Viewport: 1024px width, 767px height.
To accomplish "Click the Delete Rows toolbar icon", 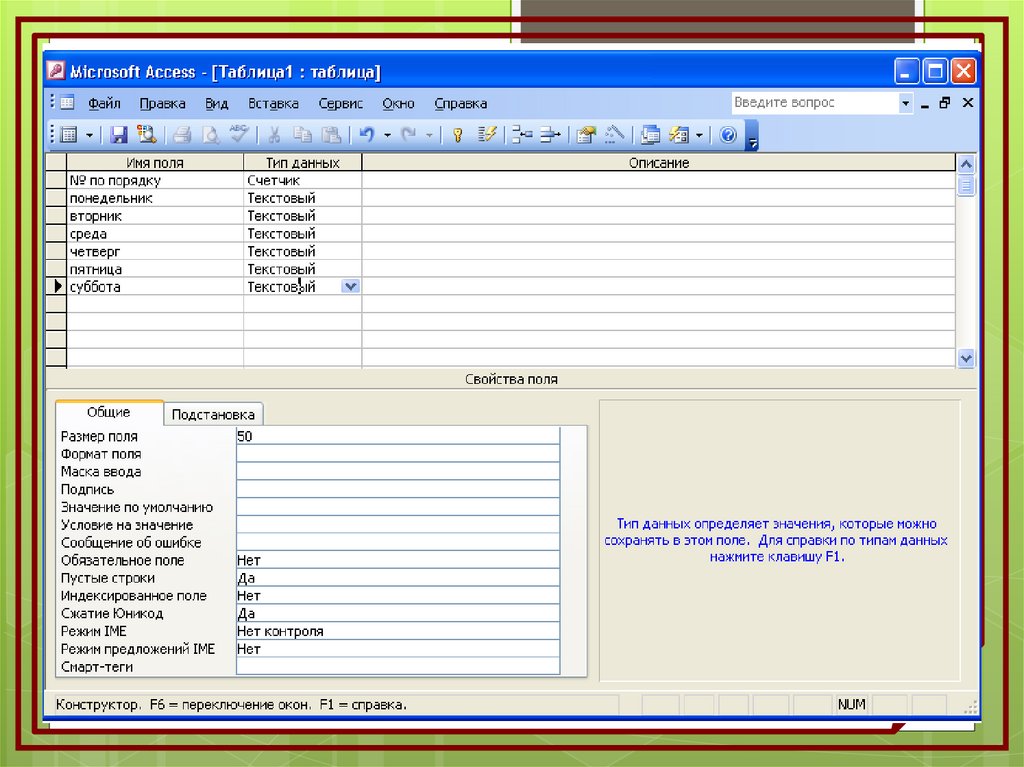I will 551,134.
